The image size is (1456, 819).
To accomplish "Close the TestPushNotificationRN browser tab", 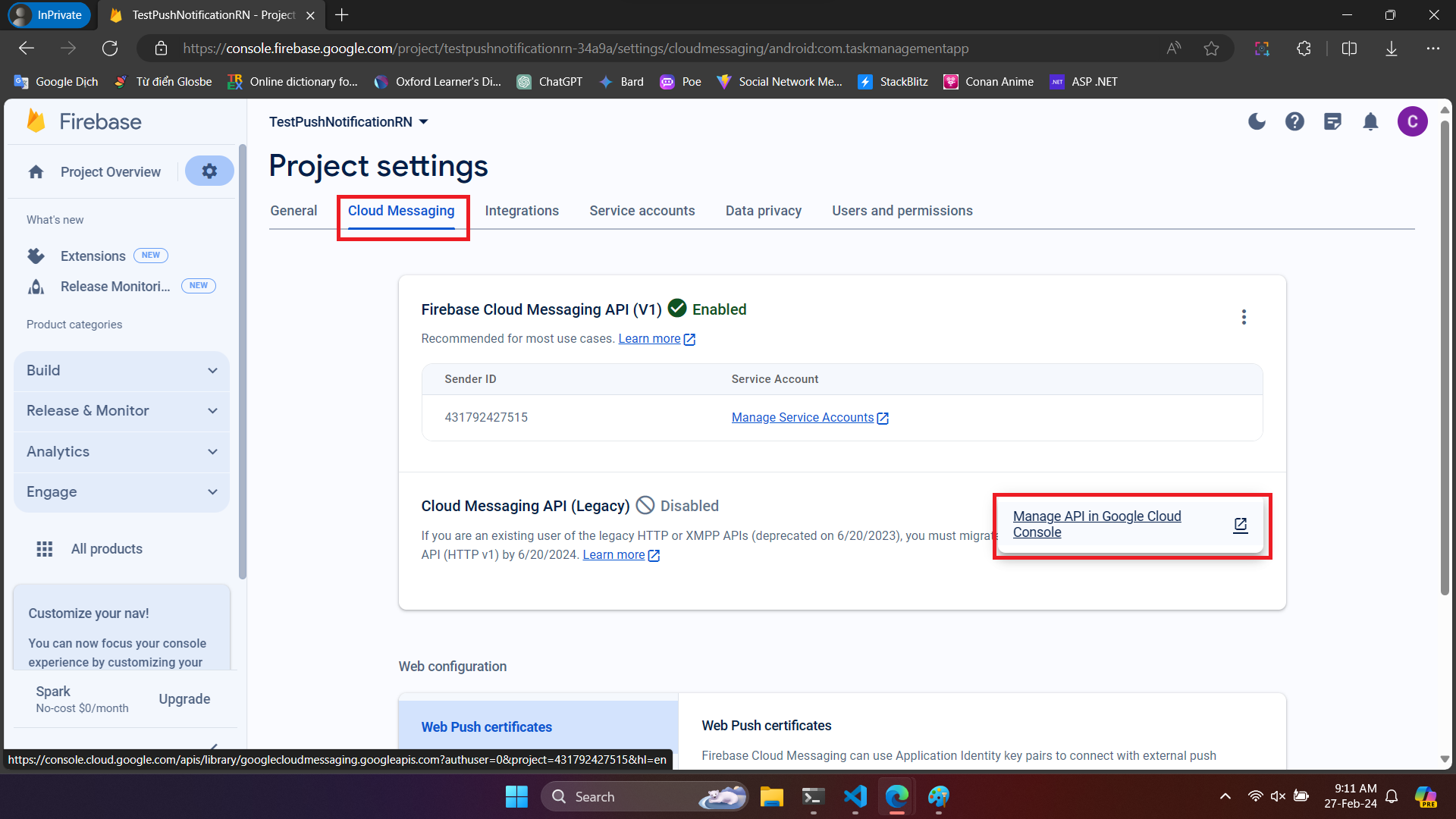I will pyautogui.click(x=310, y=15).
